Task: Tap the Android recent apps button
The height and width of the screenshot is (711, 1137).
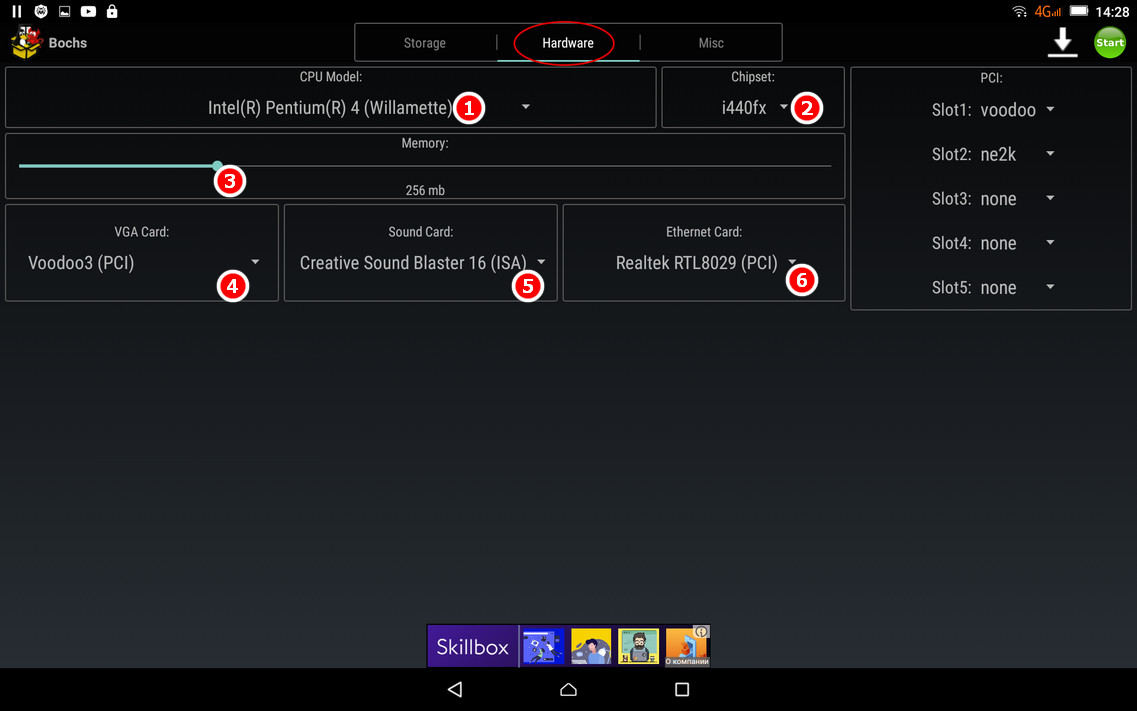Action: [682, 689]
